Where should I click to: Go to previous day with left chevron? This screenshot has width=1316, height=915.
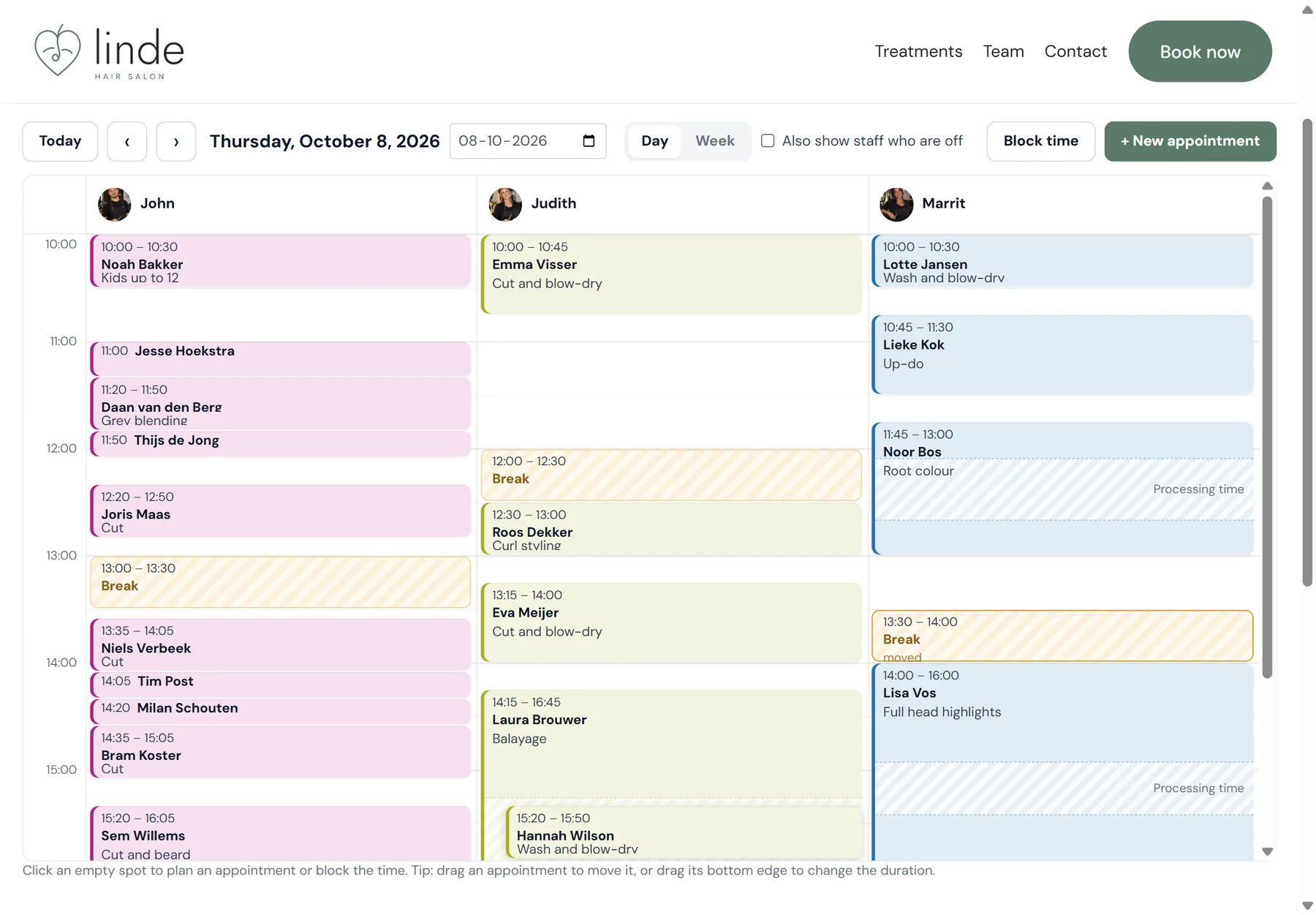(127, 141)
